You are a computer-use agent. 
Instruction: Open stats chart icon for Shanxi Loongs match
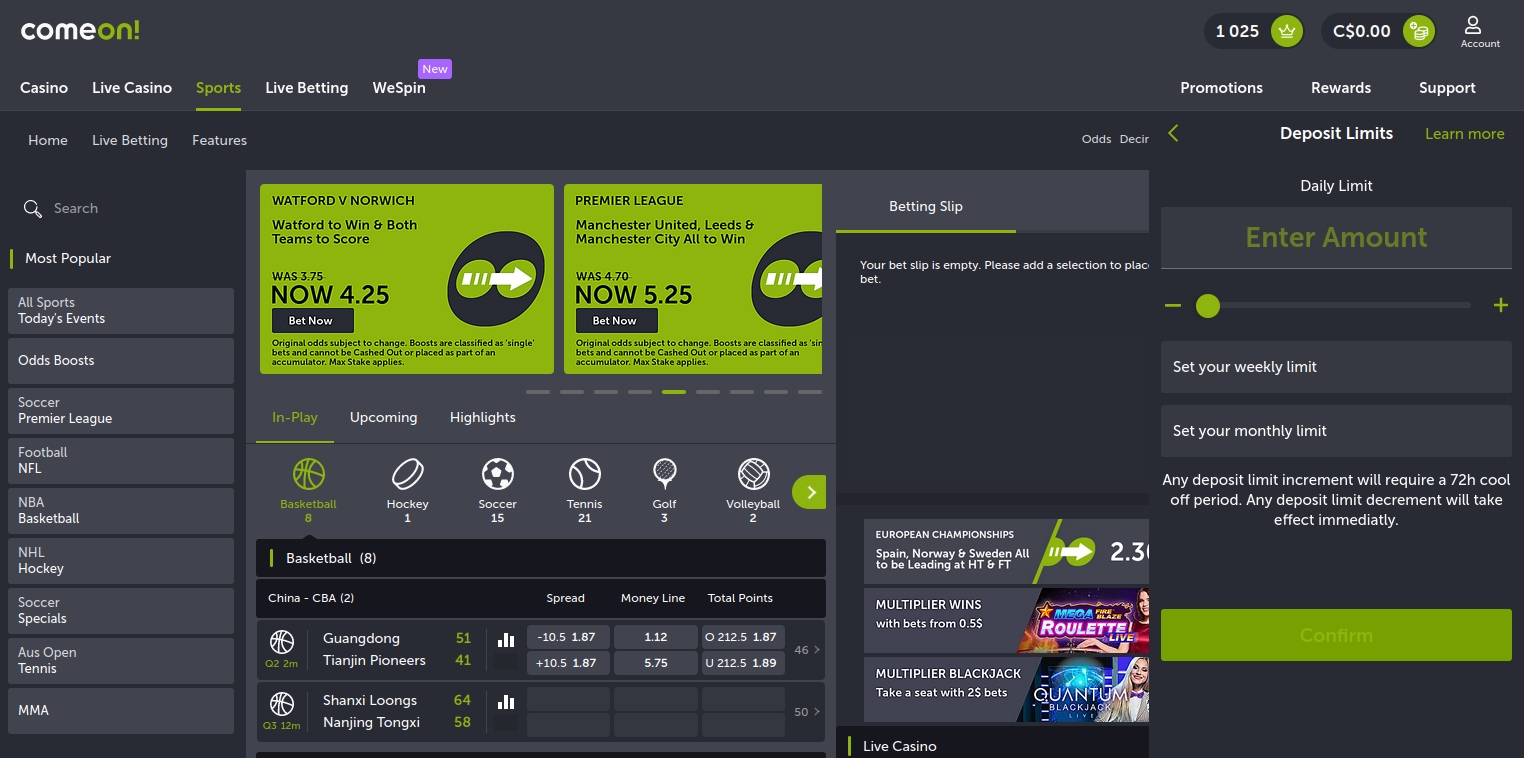(506, 701)
